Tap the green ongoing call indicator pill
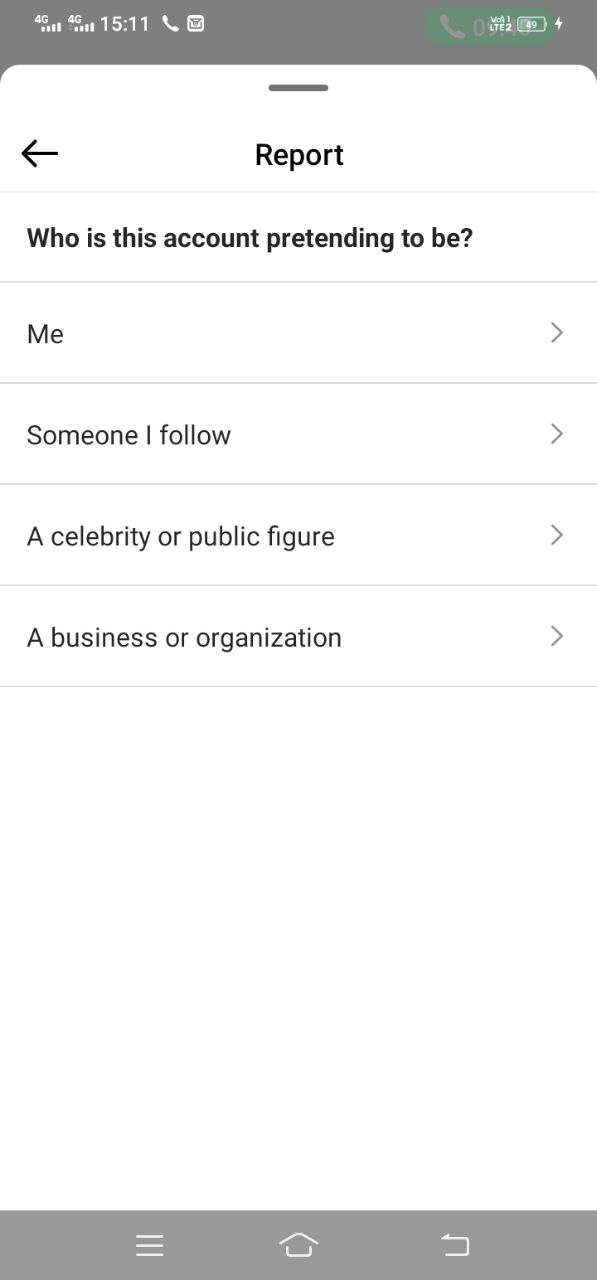 coord(490,26)
